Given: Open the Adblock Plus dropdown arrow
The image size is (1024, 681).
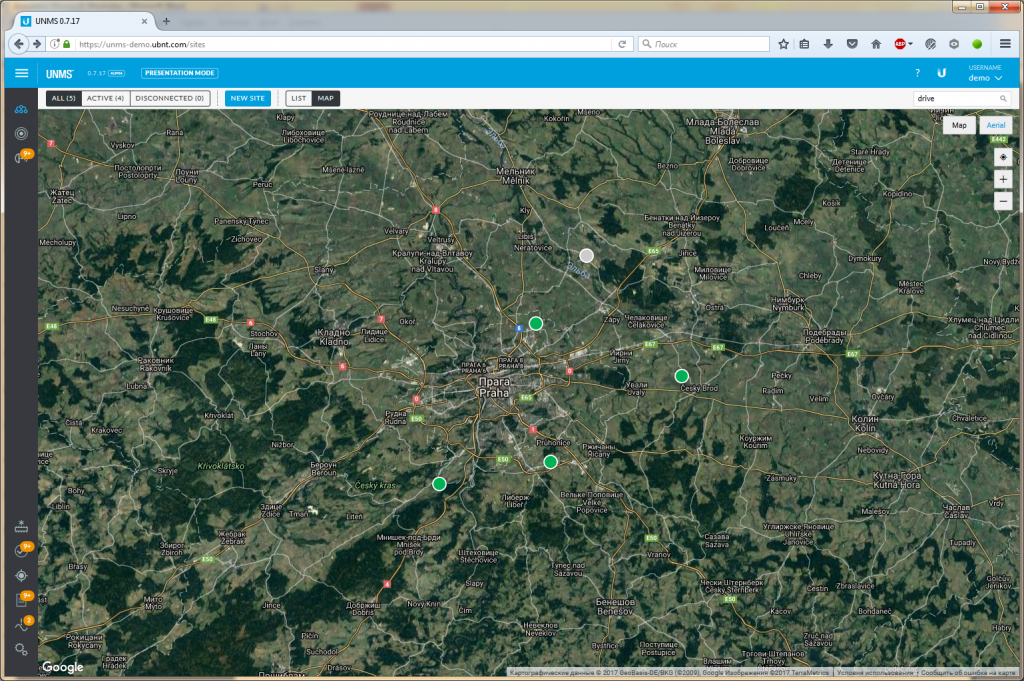Looking at the screenshot, I should tap(910, 44).
